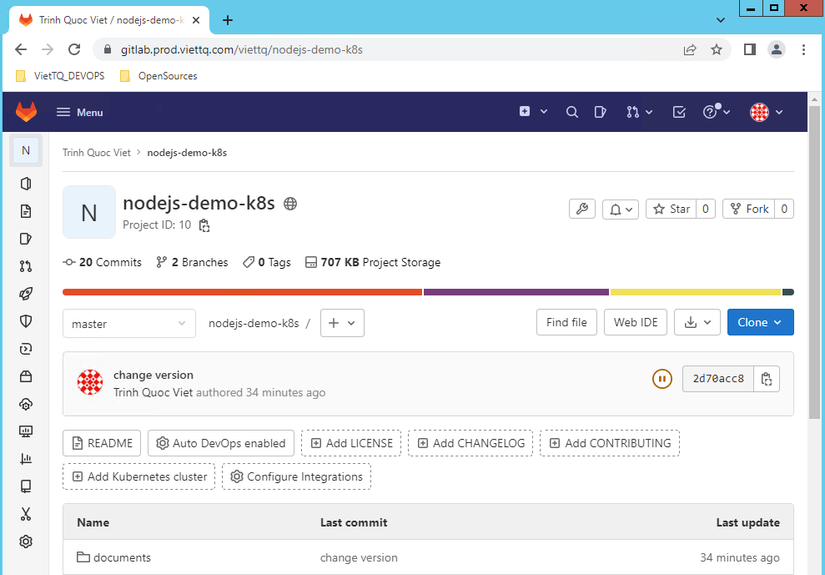825x575 pixels.
Task: Open Merge requests in left sidebar
Action: pyautogui.click(x=26, y=266)
